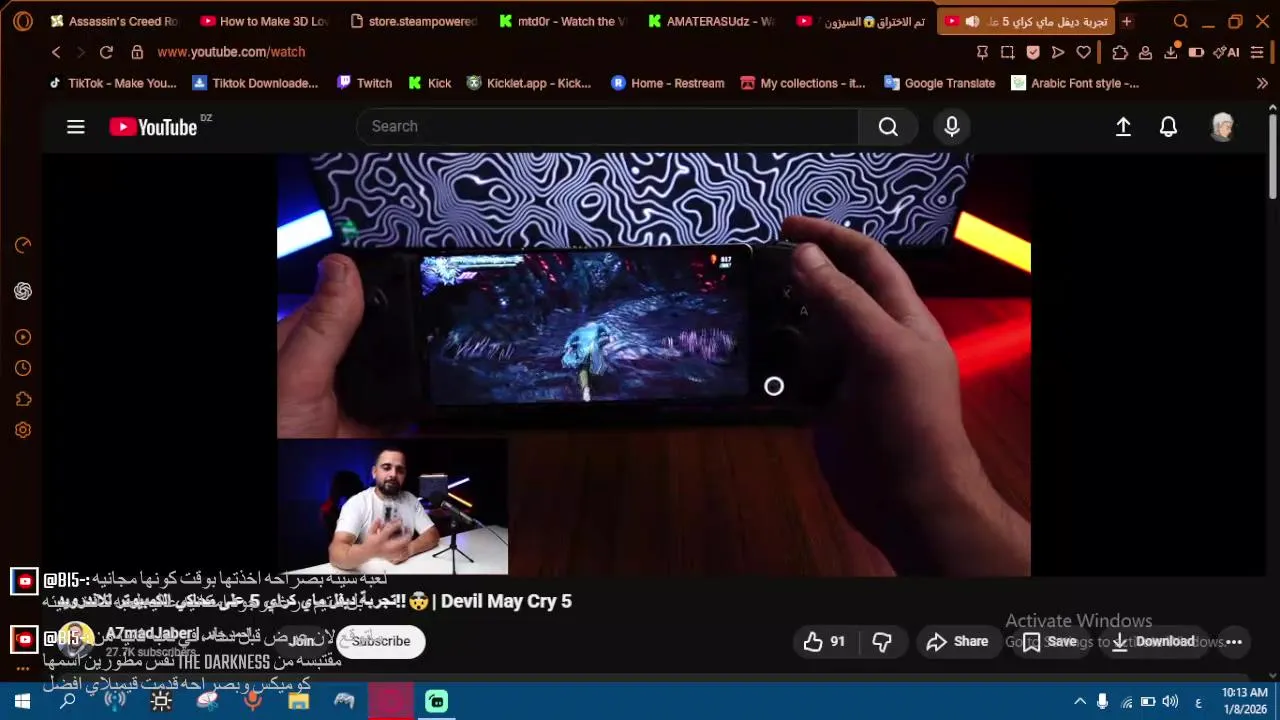
Task: Open the sidebar extensions cube icon
Action: pyautogui.click(x=23, y=399)
